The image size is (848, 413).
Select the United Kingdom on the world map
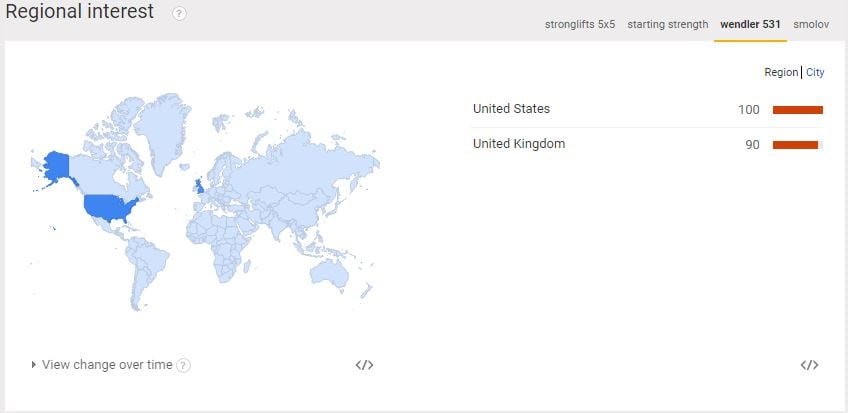coord(201,185)
